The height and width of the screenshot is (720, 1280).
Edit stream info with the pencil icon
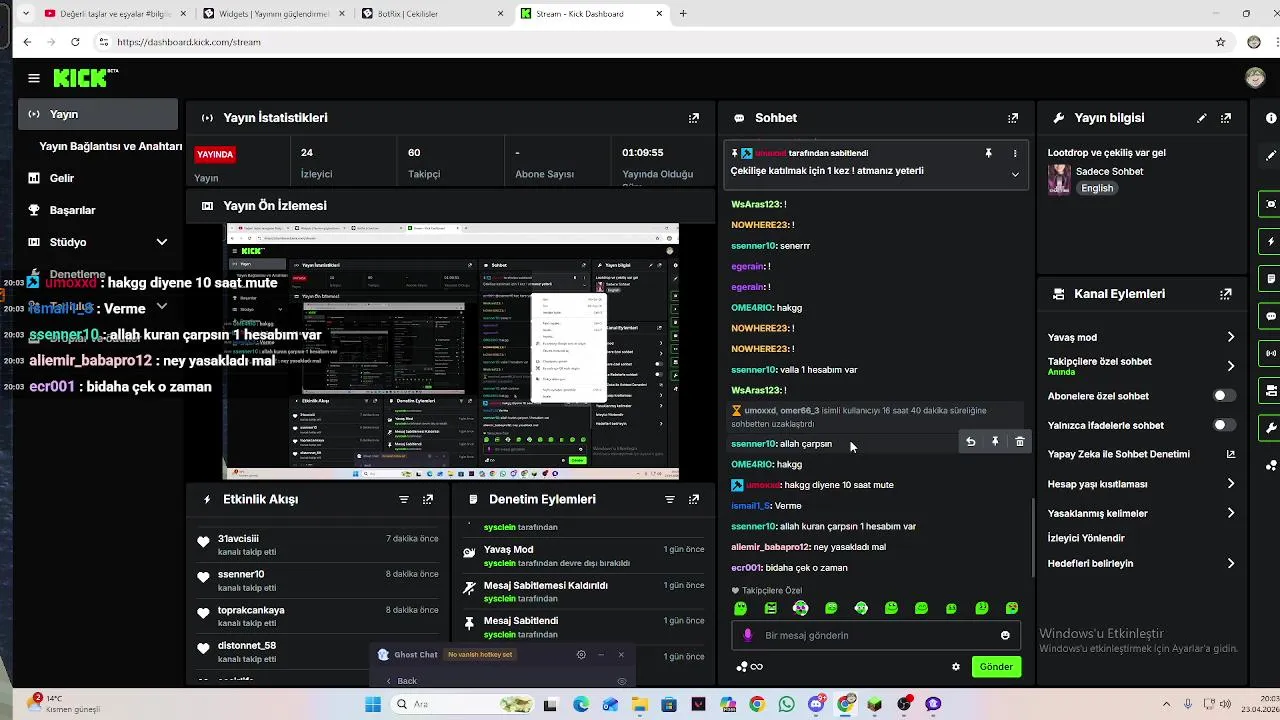(x=1202, y=118)
